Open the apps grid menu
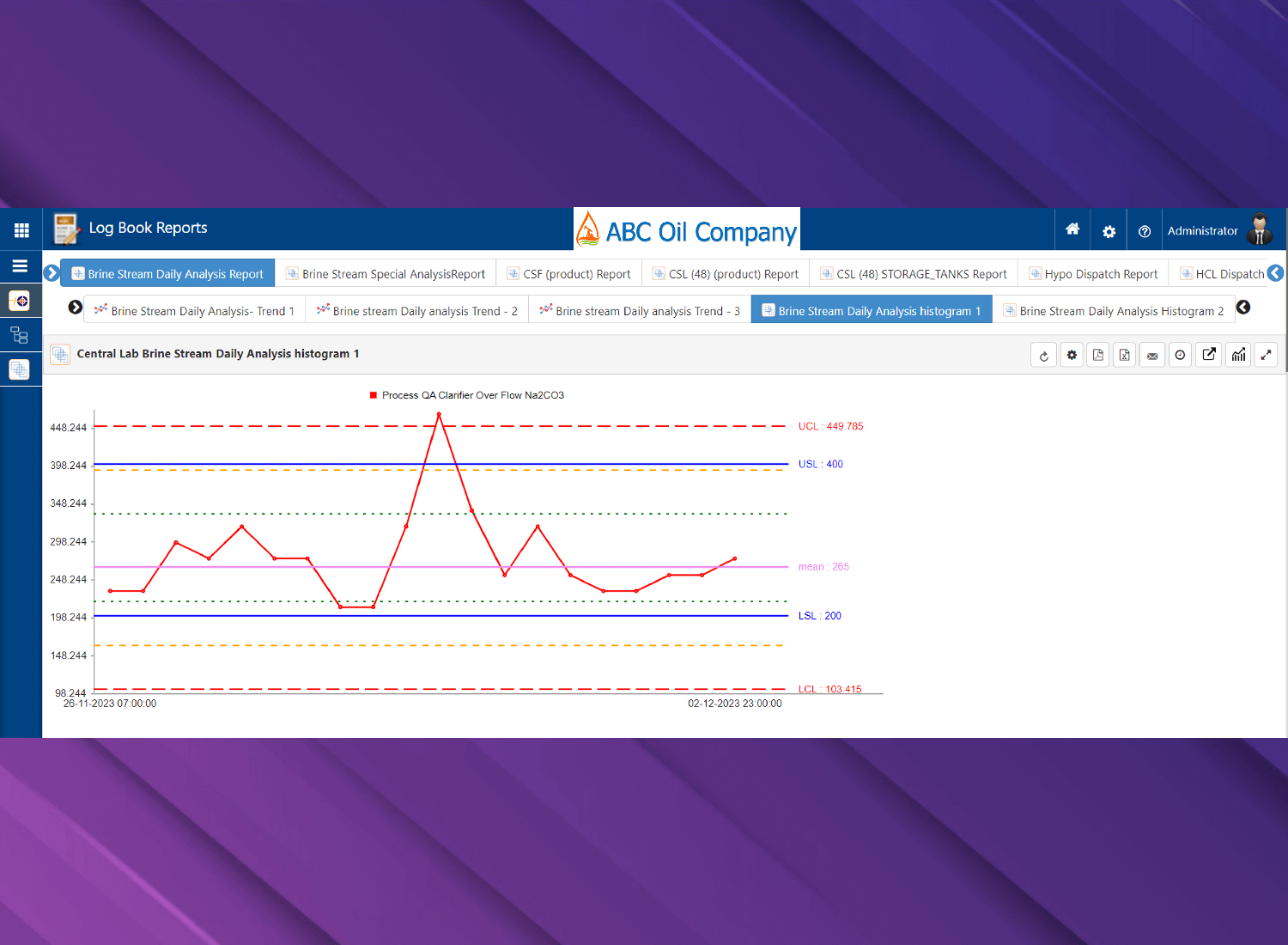 pyautogui.click(x=21, y=230)
